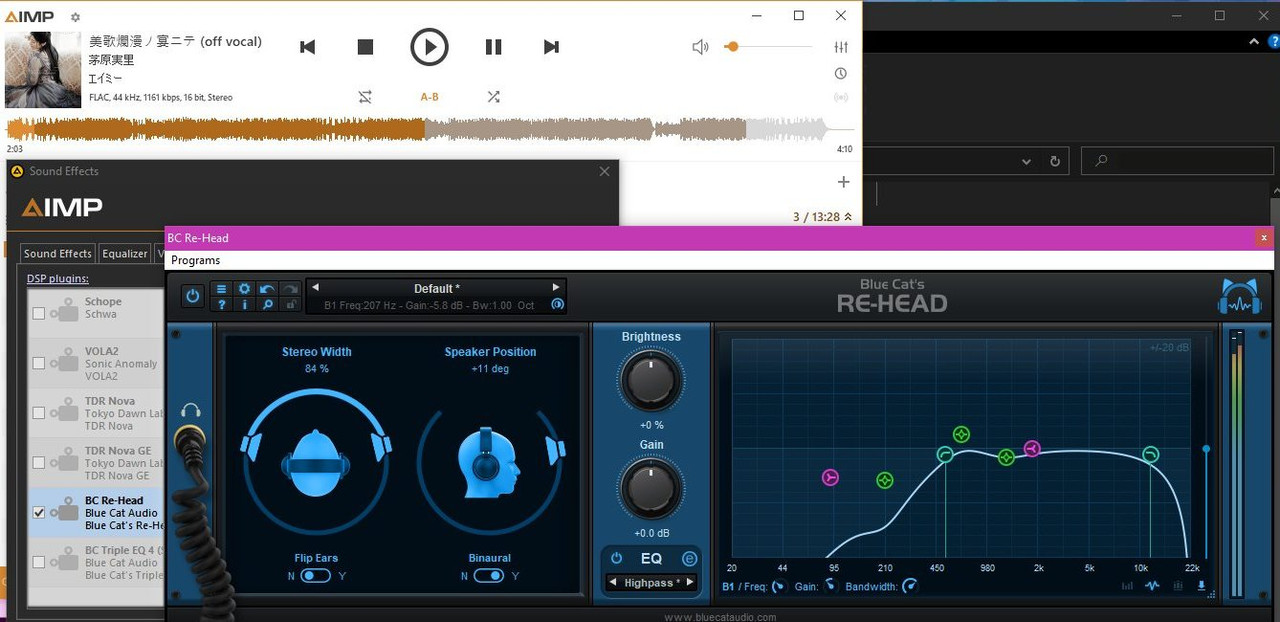Click the preset settings round icon
This screenshot has width=1280, height=622.
point(558,304)
